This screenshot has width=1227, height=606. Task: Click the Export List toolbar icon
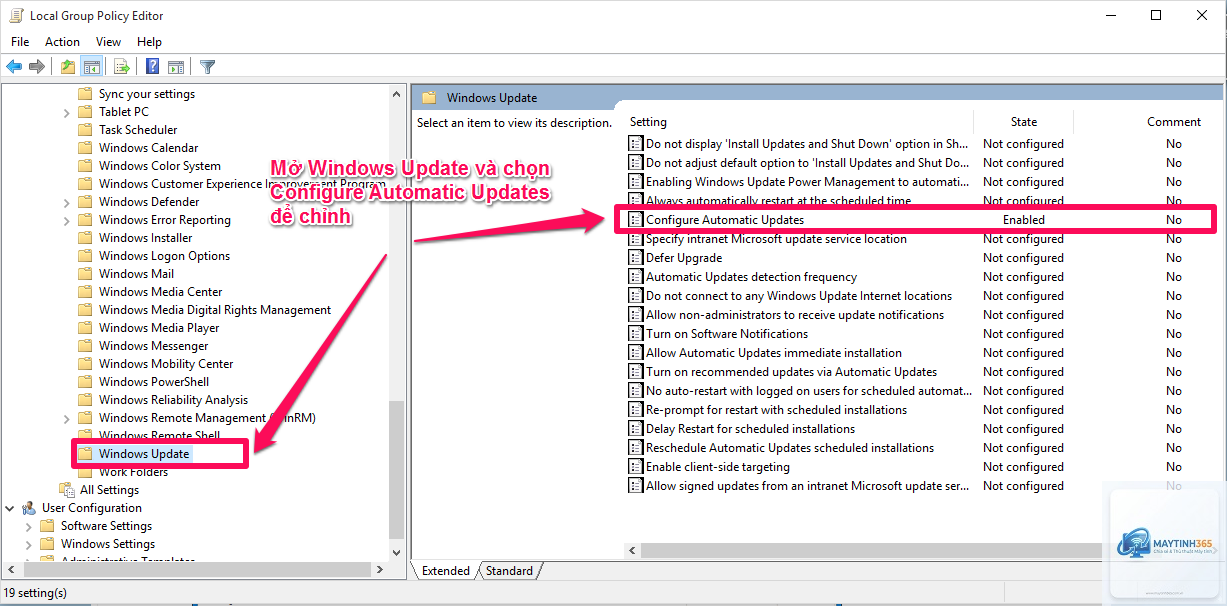122,67
